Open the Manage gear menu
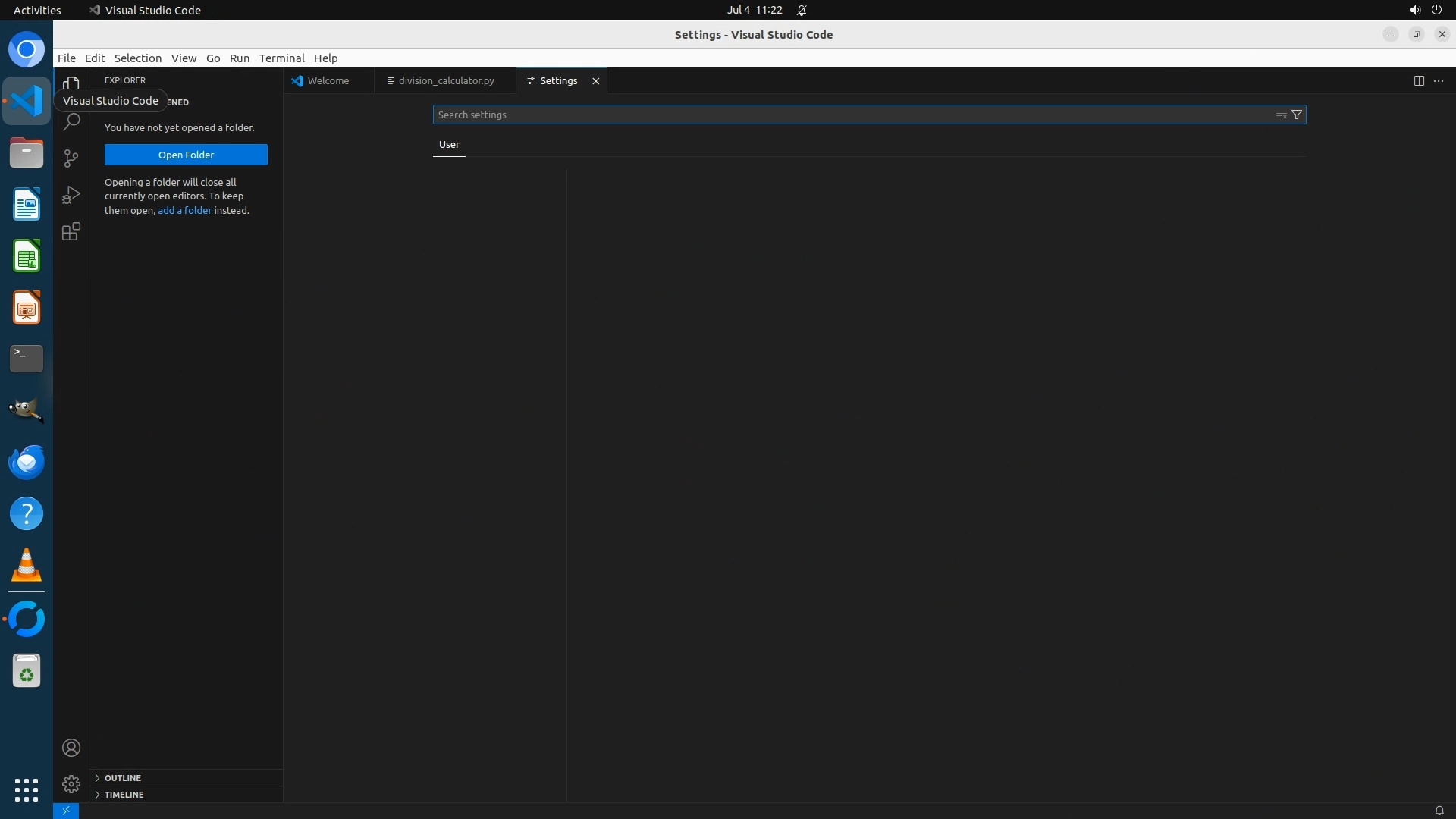The width and height of the screenshot is (1456, 819). [x=71, y=784]
